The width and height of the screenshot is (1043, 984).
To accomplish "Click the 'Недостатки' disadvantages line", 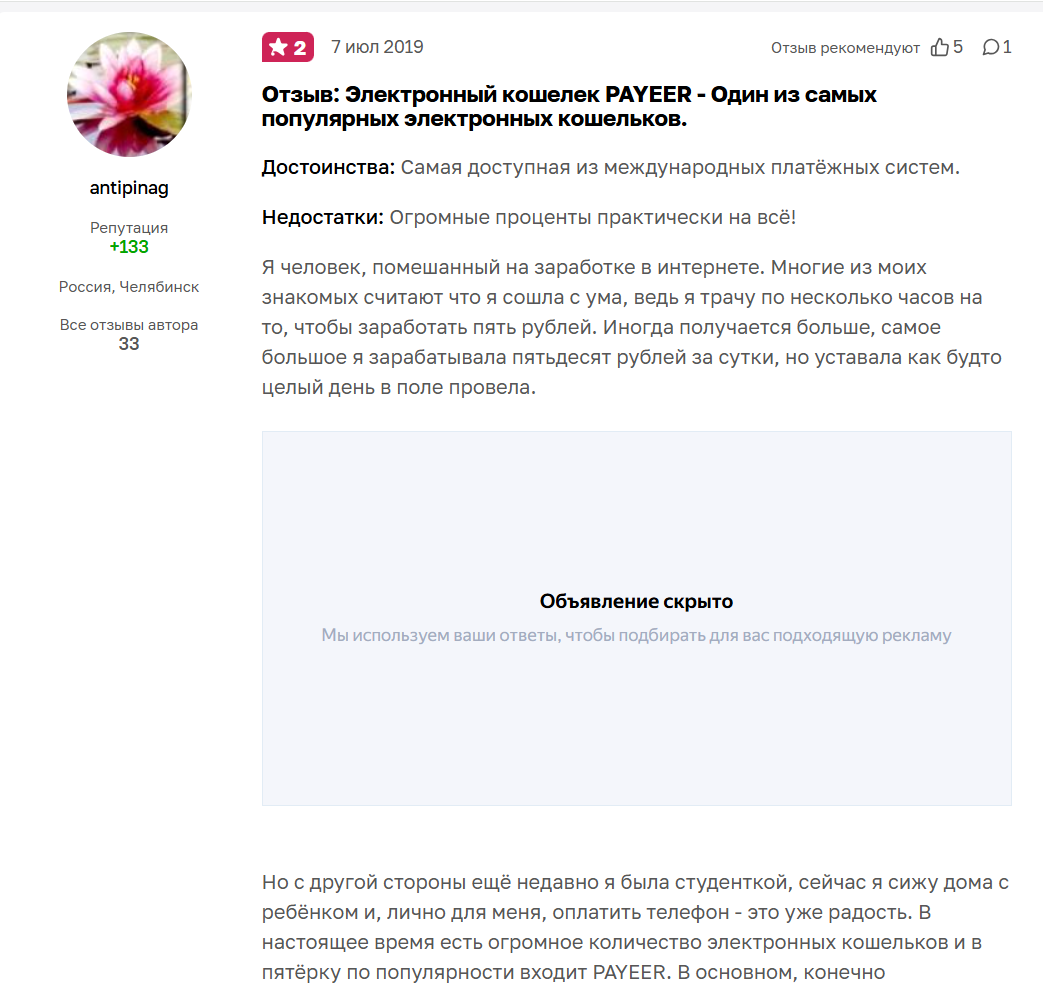I will point(529,217).
